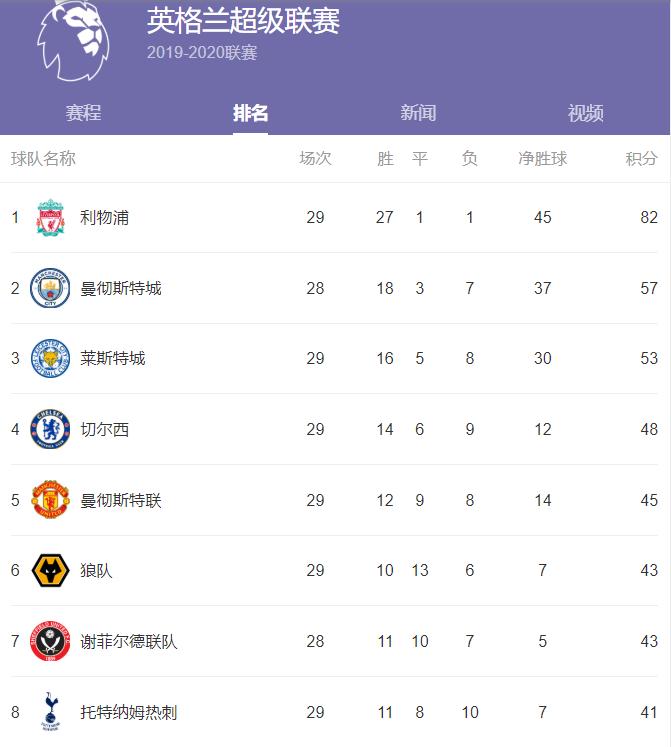This screenshot has width=671, height=747.
Task: Click the Sheffield United club crest
Action: tap(50, 641)
